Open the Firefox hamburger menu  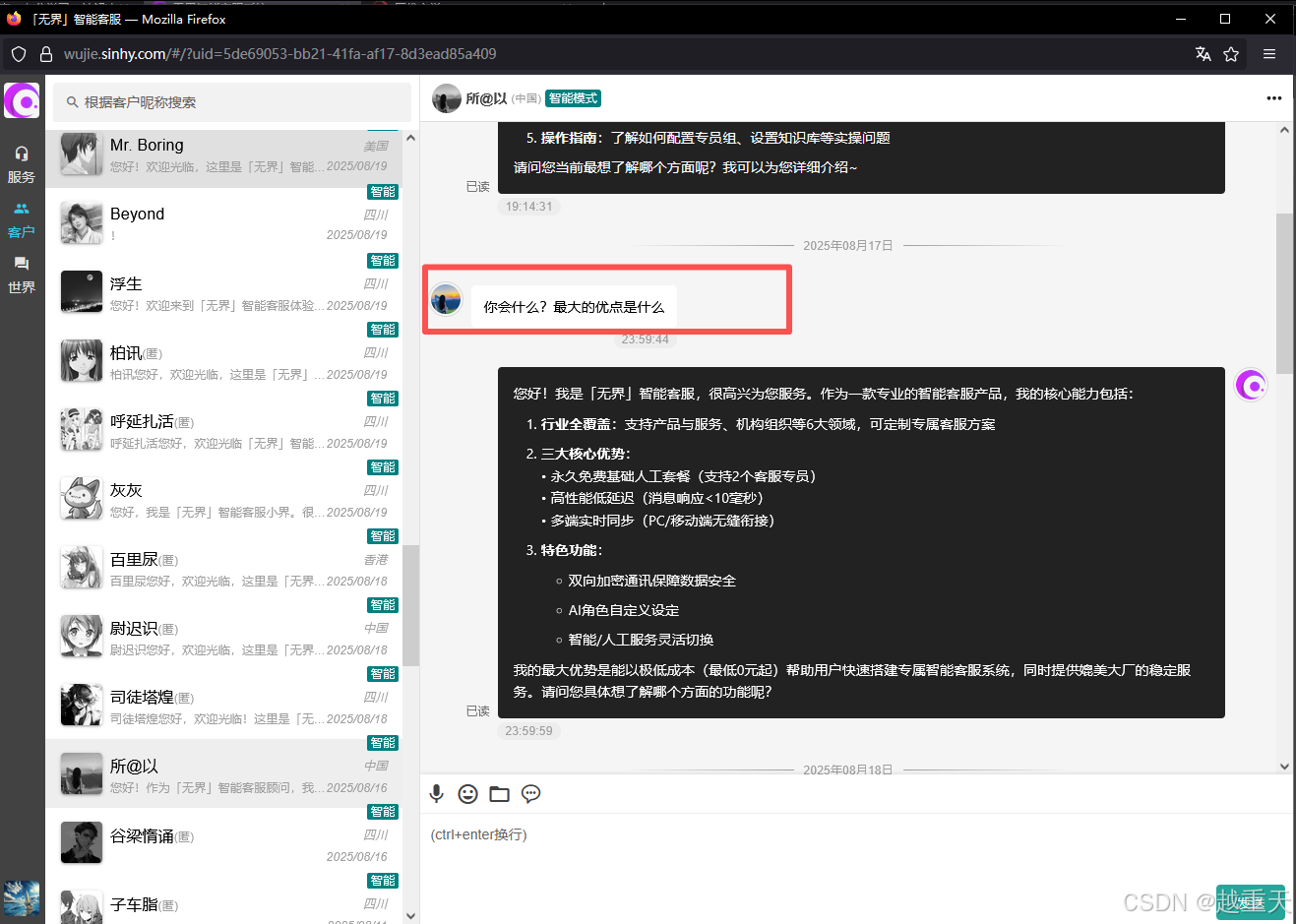(x=1269, y=54)
